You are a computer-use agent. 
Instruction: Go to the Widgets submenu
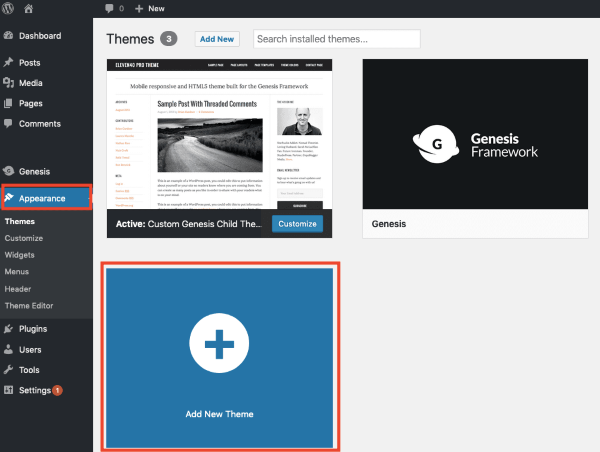[x=20, y=255]
